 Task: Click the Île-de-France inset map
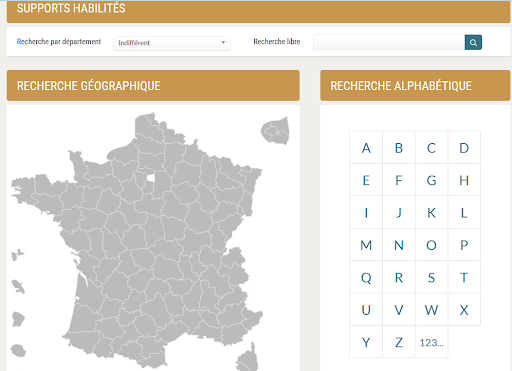coord(275,131)
